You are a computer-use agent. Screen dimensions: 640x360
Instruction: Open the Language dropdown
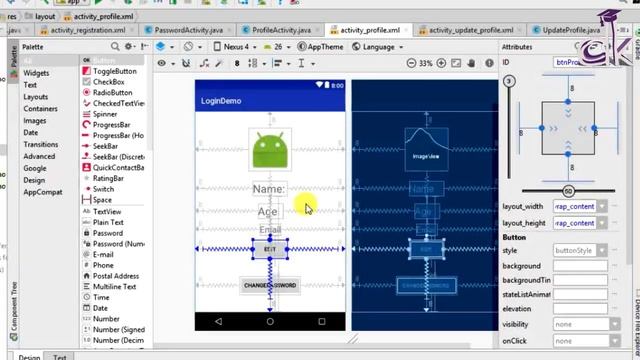pos(378,47)
